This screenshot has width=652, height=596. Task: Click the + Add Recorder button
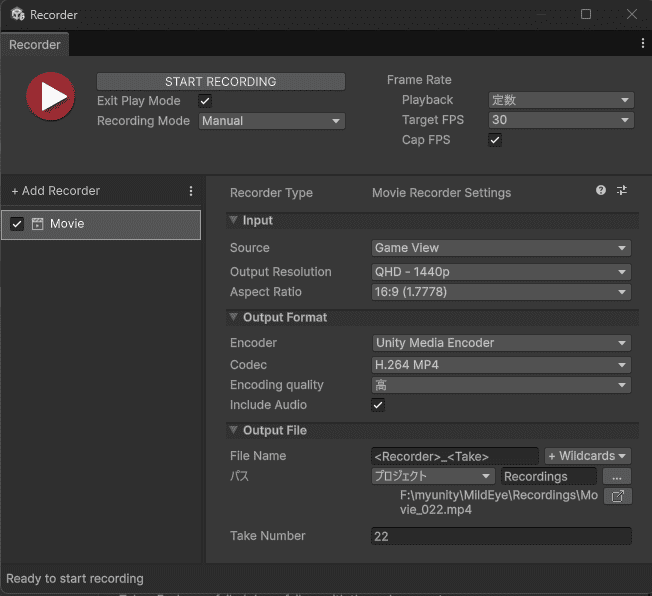[56, 191]
